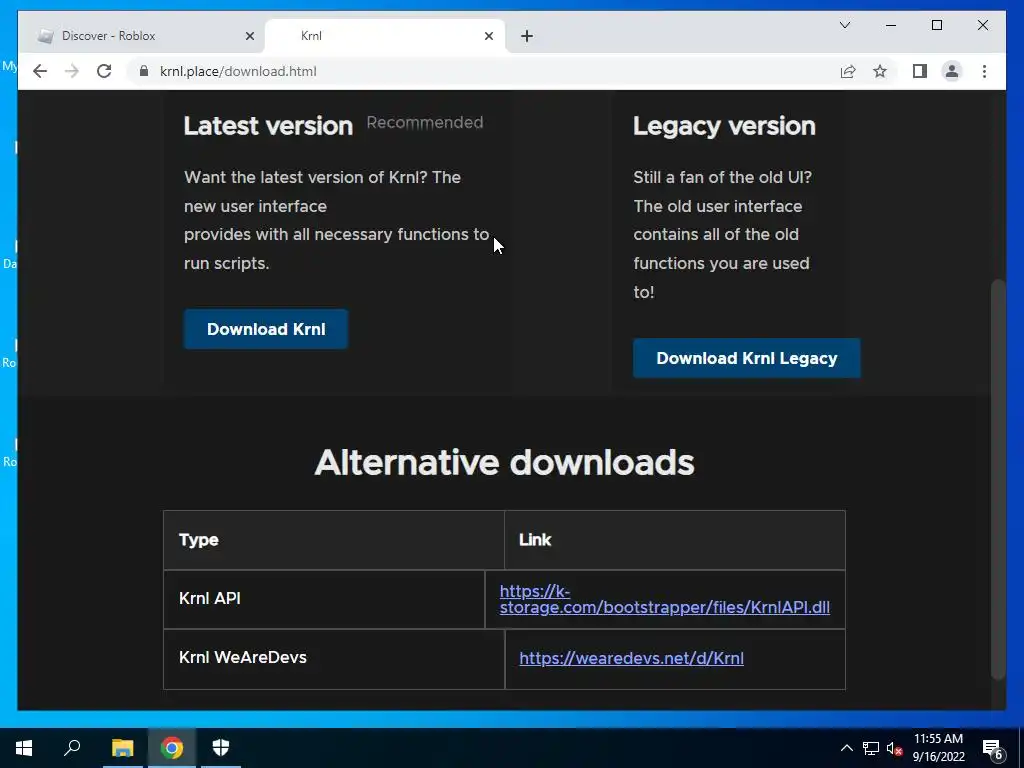Click the 'Krnl API' table cell

click(324, 599)
